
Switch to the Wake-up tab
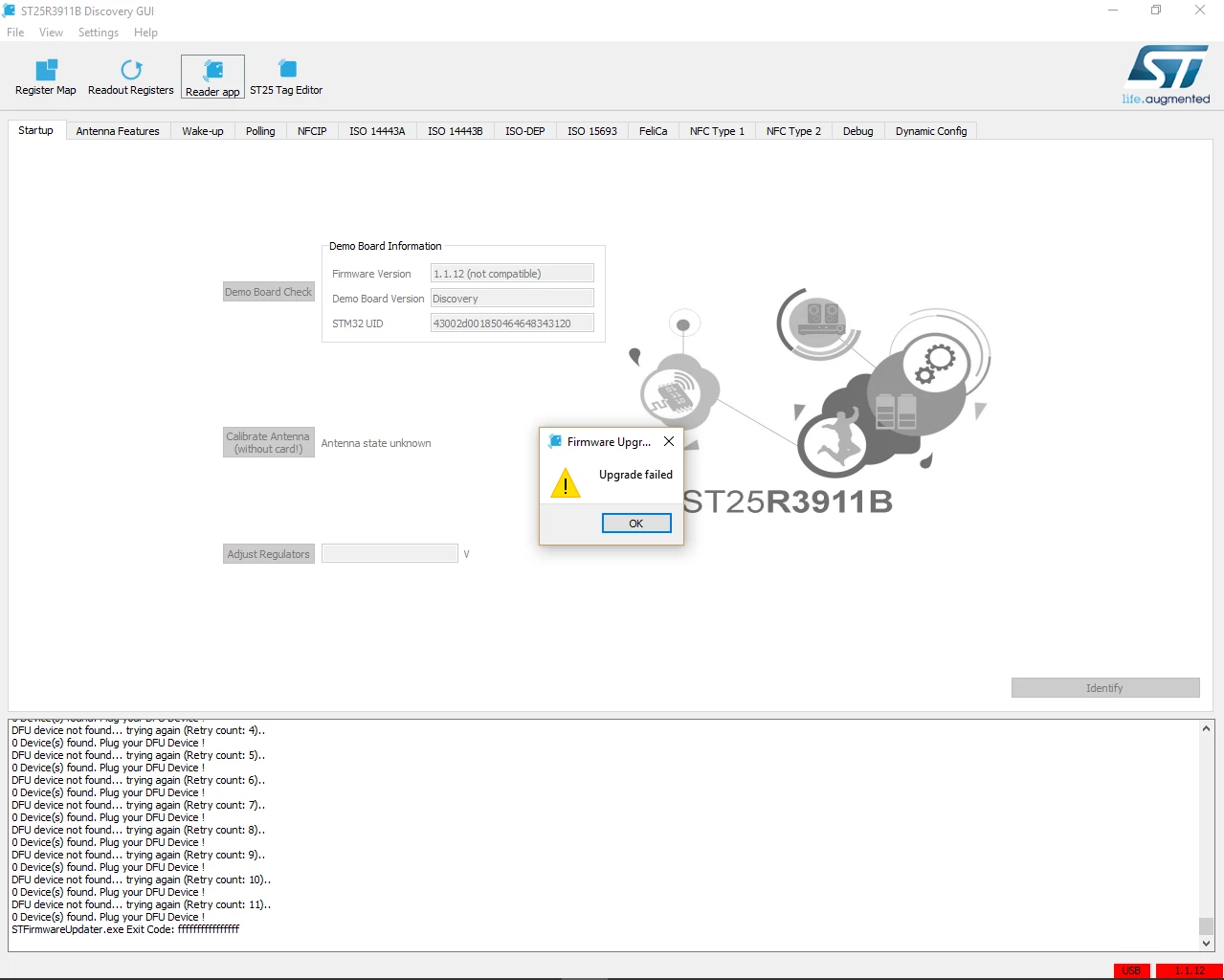[203, 131]
